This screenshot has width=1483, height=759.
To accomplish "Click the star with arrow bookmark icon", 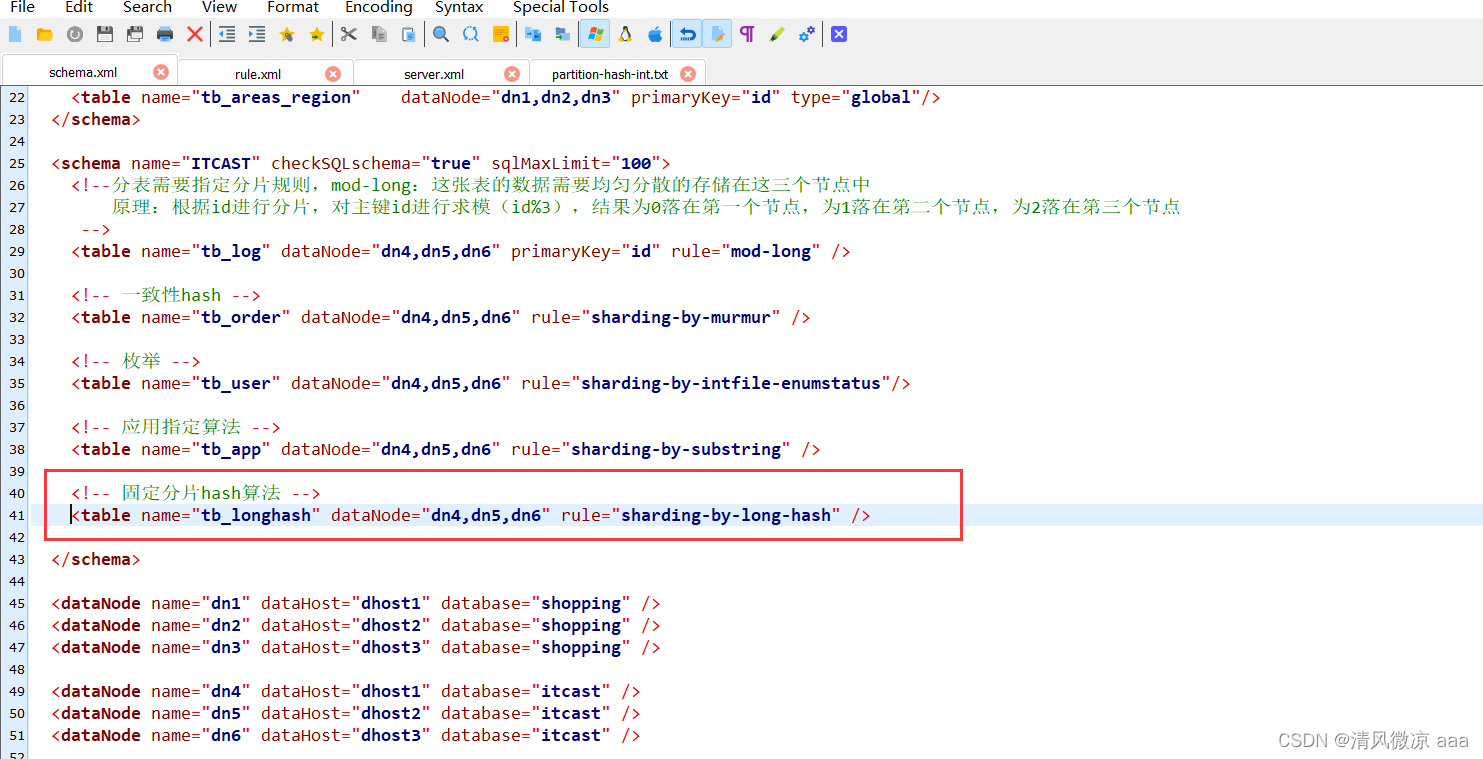I will tap(317, 35).
